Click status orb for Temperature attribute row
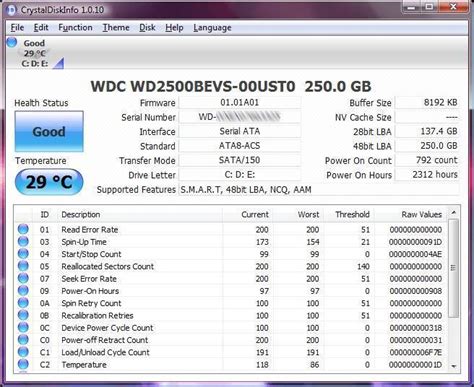 [x=23, y=364]
